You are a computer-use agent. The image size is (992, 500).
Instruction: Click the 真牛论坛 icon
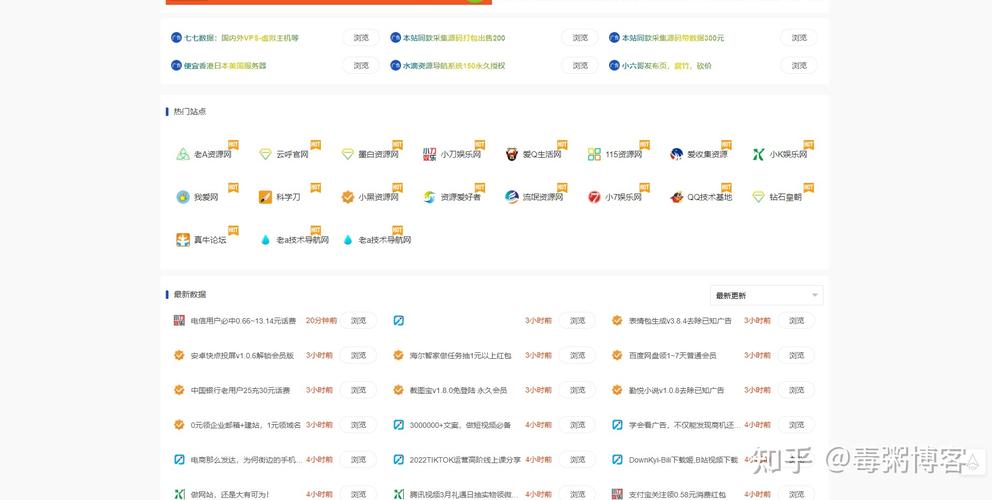[183, 240]
